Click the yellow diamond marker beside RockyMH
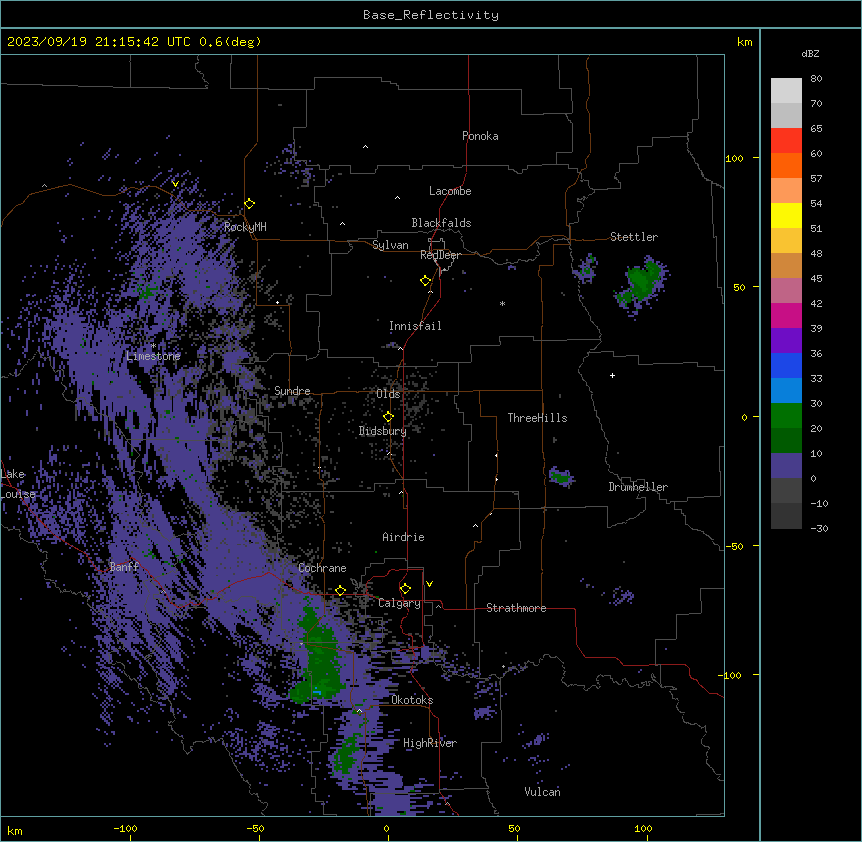Image resolution: width=862 pixels, height=842 pixels. pos(250,204)
